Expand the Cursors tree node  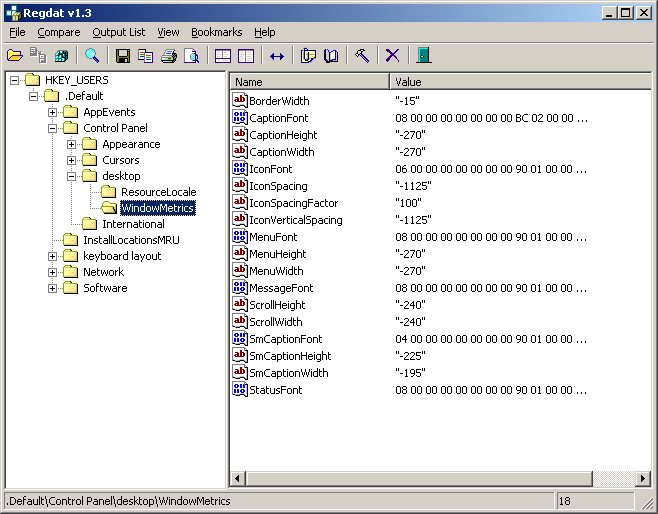pyautogui.click(x=71, y=160)
